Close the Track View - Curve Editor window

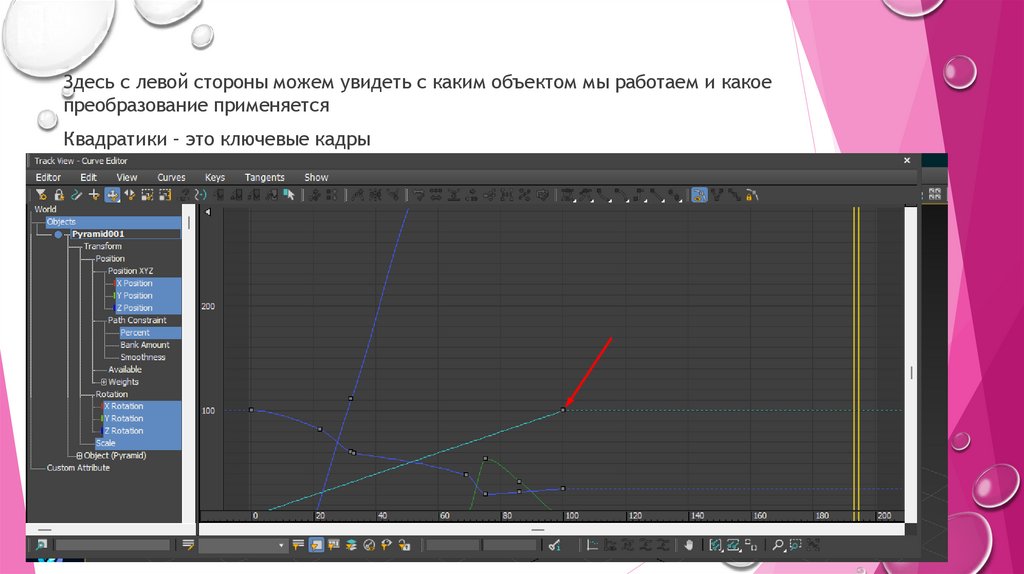click(x=906, y=161)
